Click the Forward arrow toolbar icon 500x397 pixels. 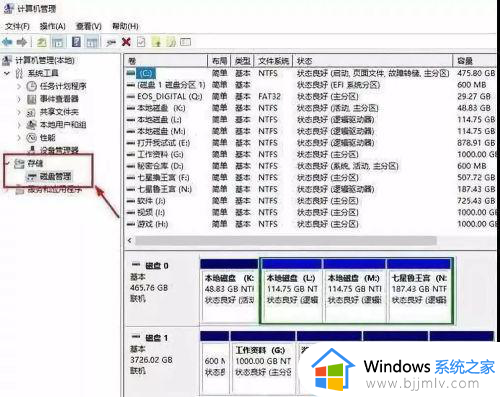[22, 42]
